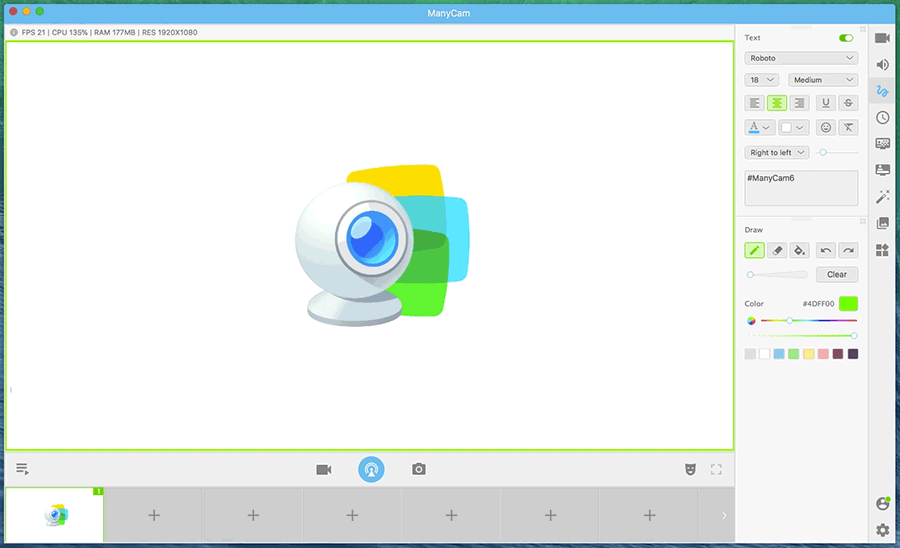
Task: Show more presets with right chevron
Action: point(724,515)
